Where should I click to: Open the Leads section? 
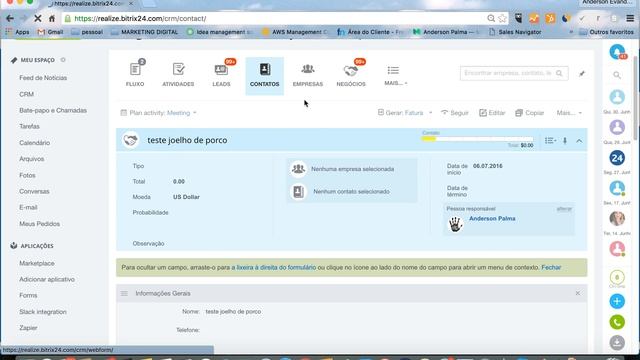(221, 74)
